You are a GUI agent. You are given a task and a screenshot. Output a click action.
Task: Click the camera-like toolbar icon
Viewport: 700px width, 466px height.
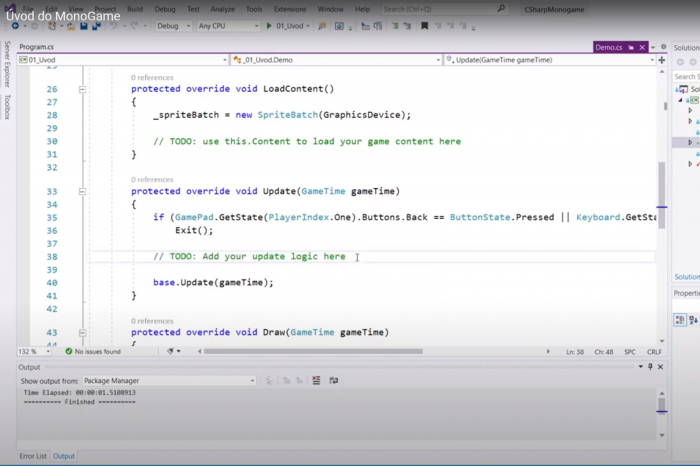click(339, 26)
